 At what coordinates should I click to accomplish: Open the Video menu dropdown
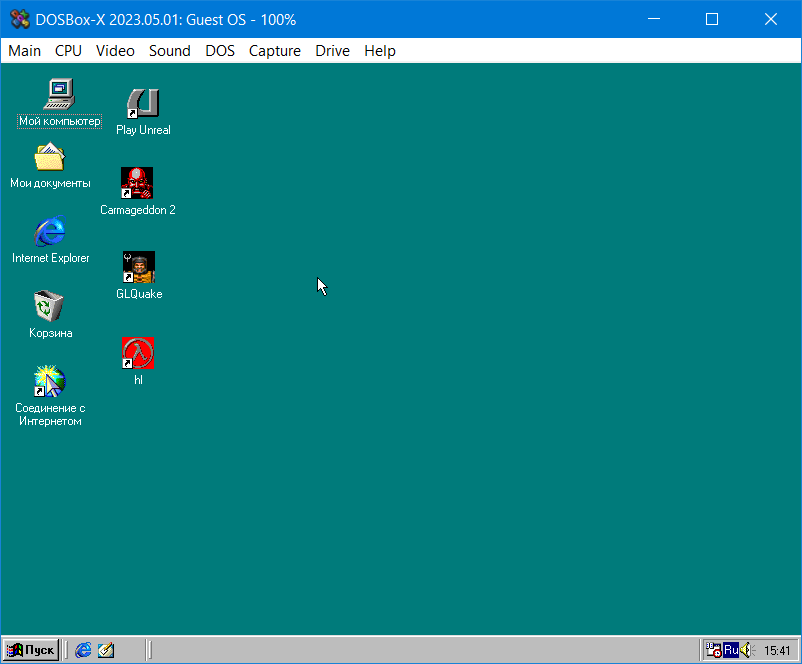pyautogui.click(x=115, y=50)
